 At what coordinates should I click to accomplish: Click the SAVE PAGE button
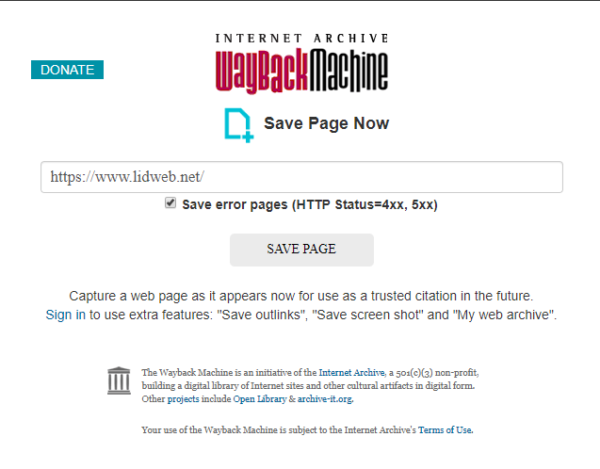click(x=302, y=249)
